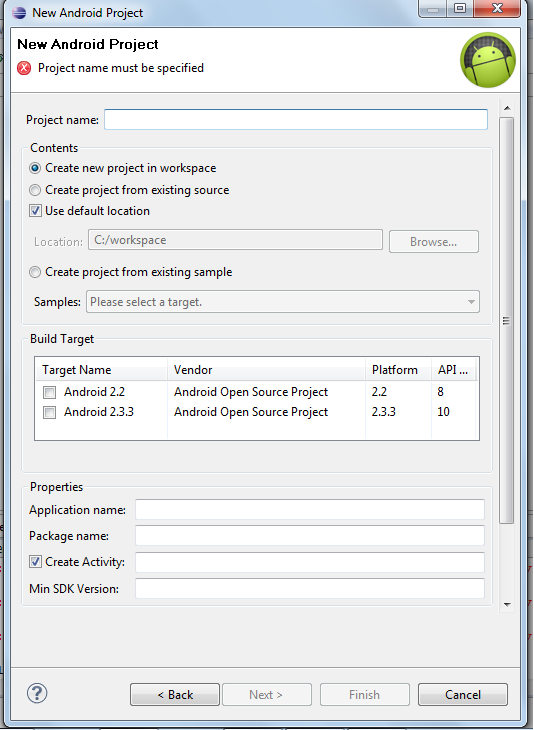Click the red error icon
The width and height of the screenshot is (534, 730).
tap(24, 68)
